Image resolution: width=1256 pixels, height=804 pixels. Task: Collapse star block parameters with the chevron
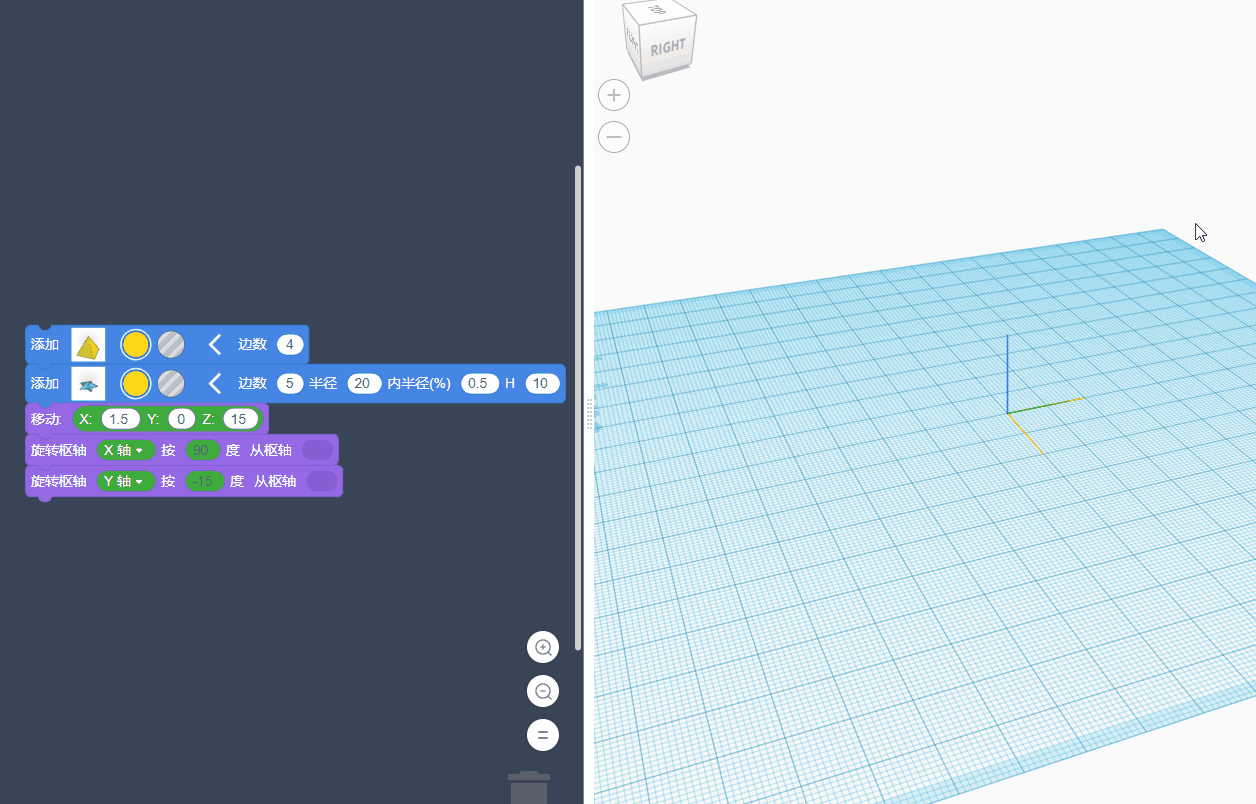pos(214,384)
